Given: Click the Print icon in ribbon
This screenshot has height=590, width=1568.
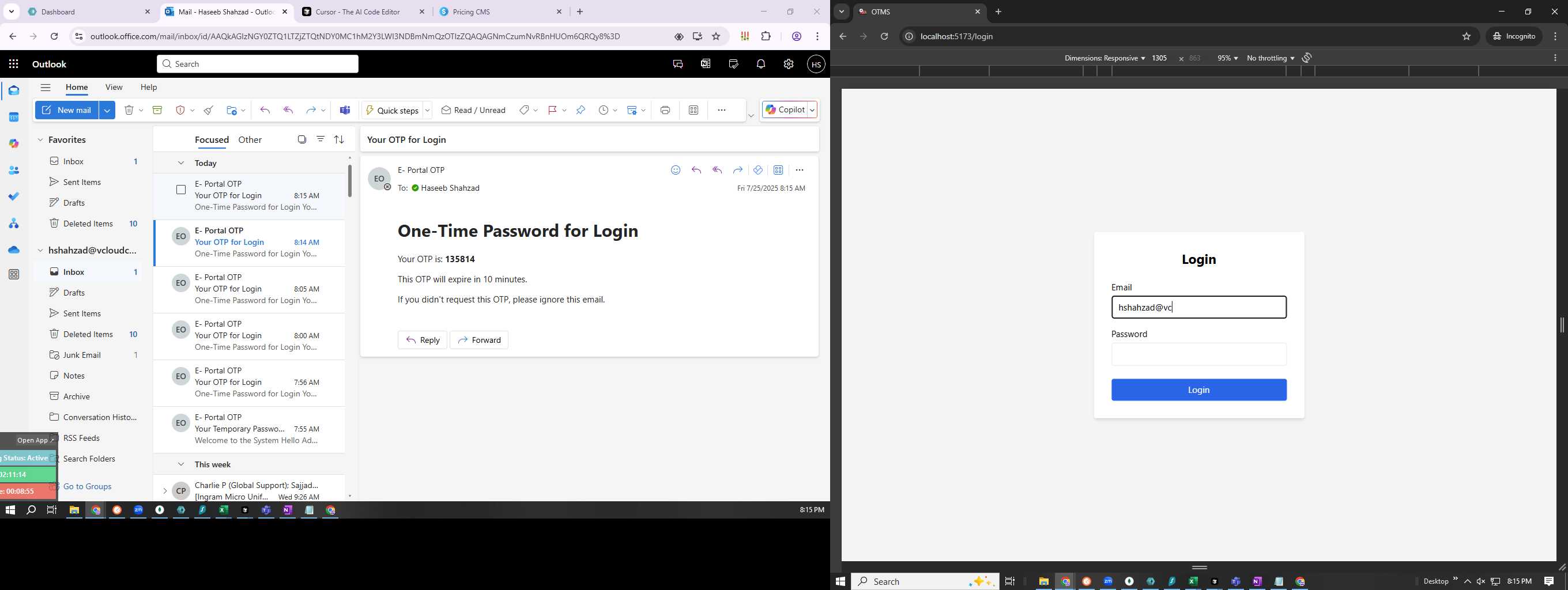Looking at the screenshot, I should tap(665, 110).
